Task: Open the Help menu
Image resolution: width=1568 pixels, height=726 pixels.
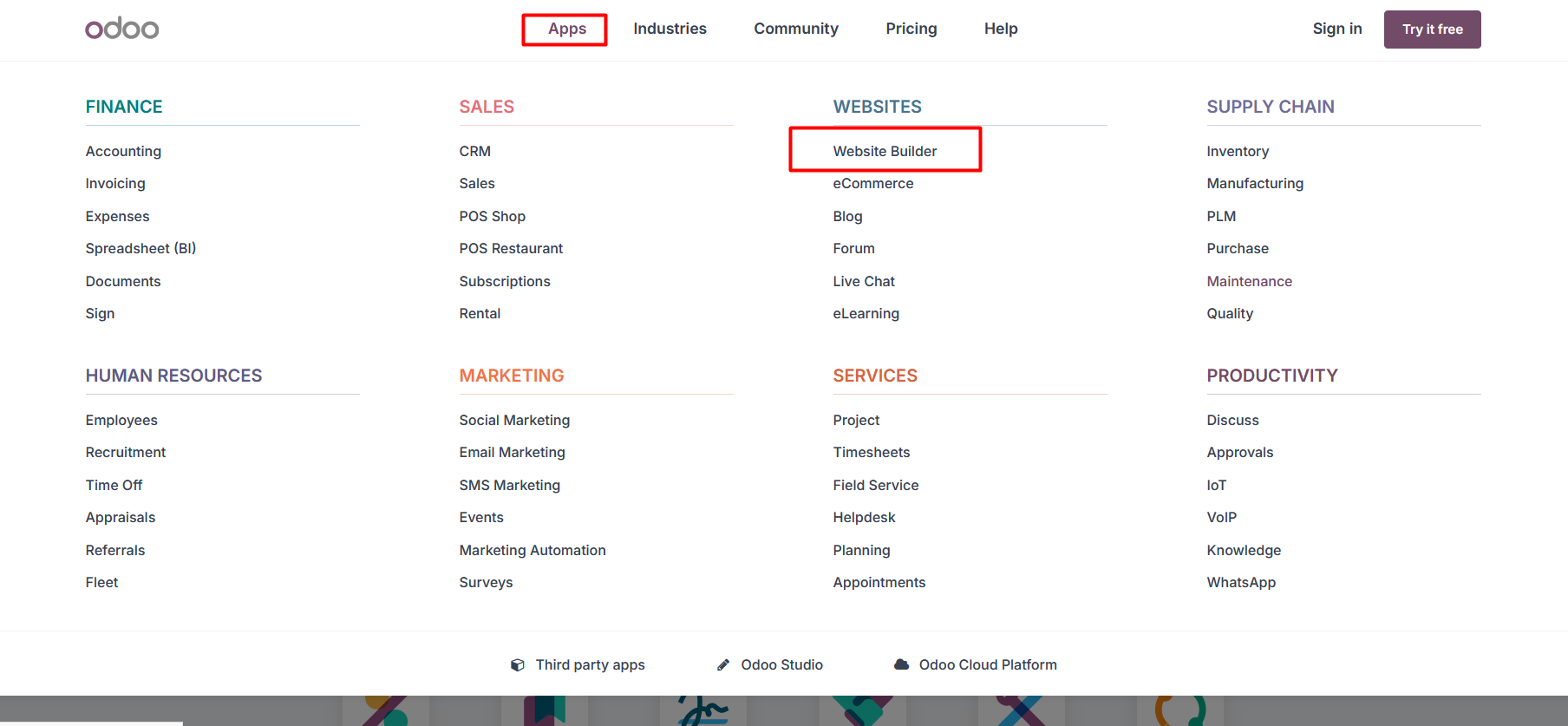Action: (1001, 29)
